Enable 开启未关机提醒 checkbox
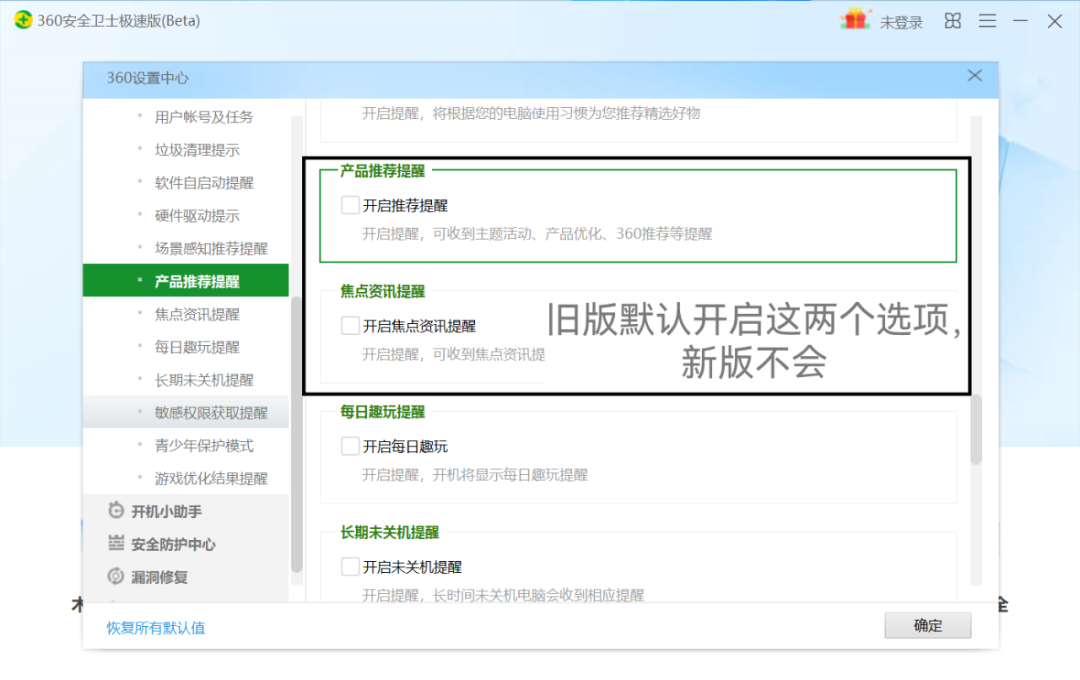 pos(350,566)
